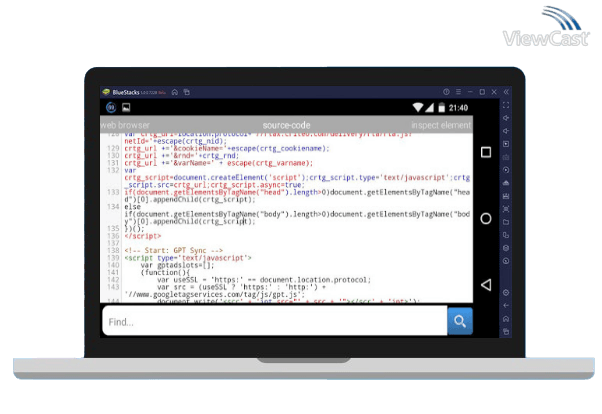Click the recent apps icon at the sidebar bottom

pyautogui.click(x=506, y=331)
